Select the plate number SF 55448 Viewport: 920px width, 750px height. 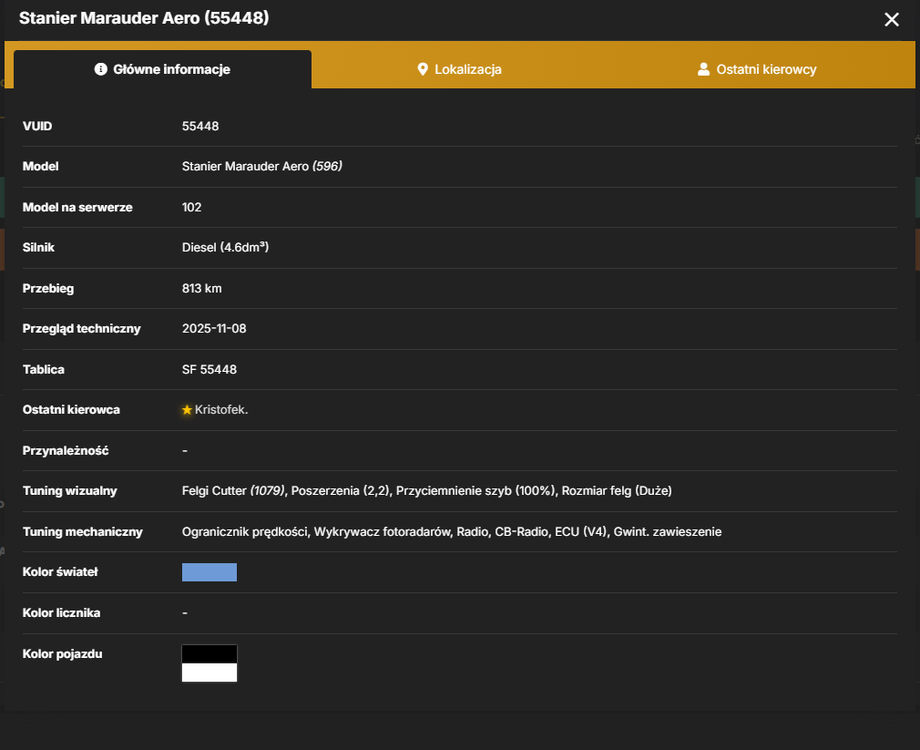click(209, 369)
